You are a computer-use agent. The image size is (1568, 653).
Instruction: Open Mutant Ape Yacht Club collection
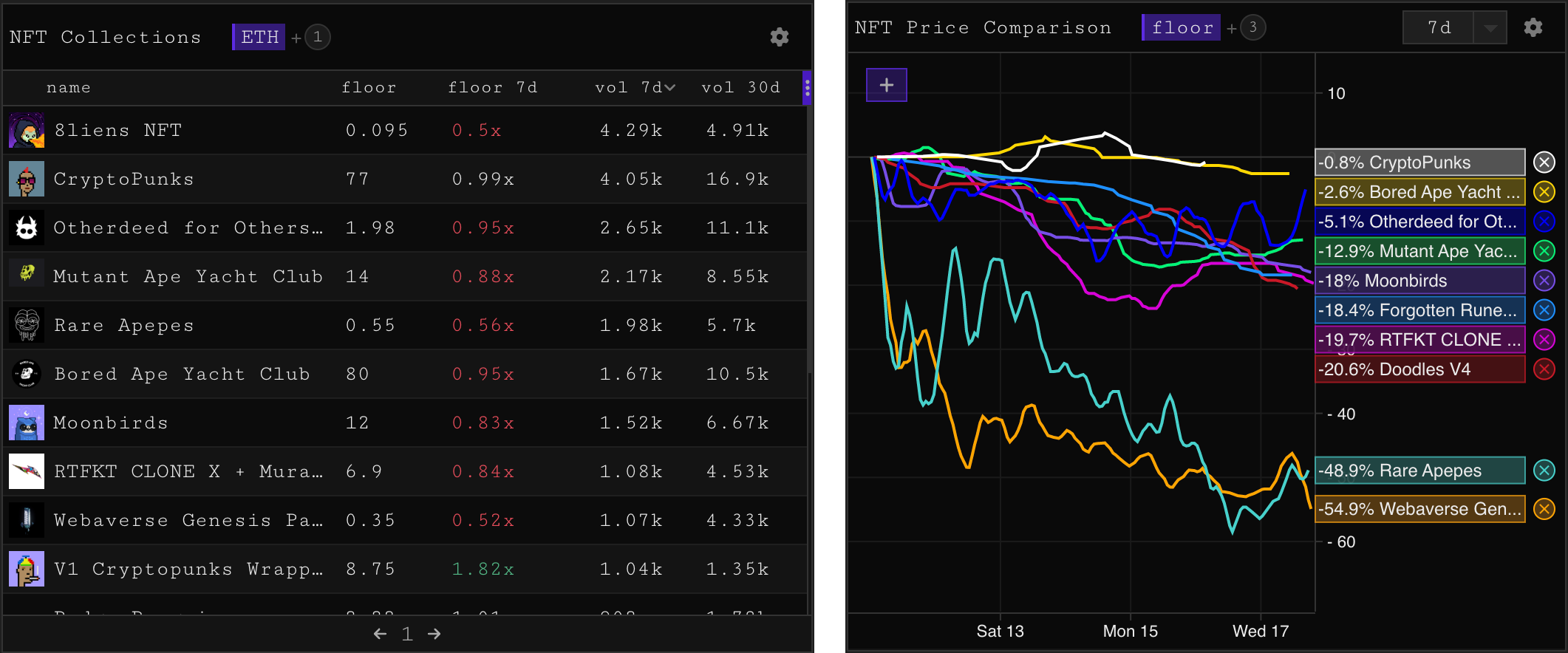point(405,276)
